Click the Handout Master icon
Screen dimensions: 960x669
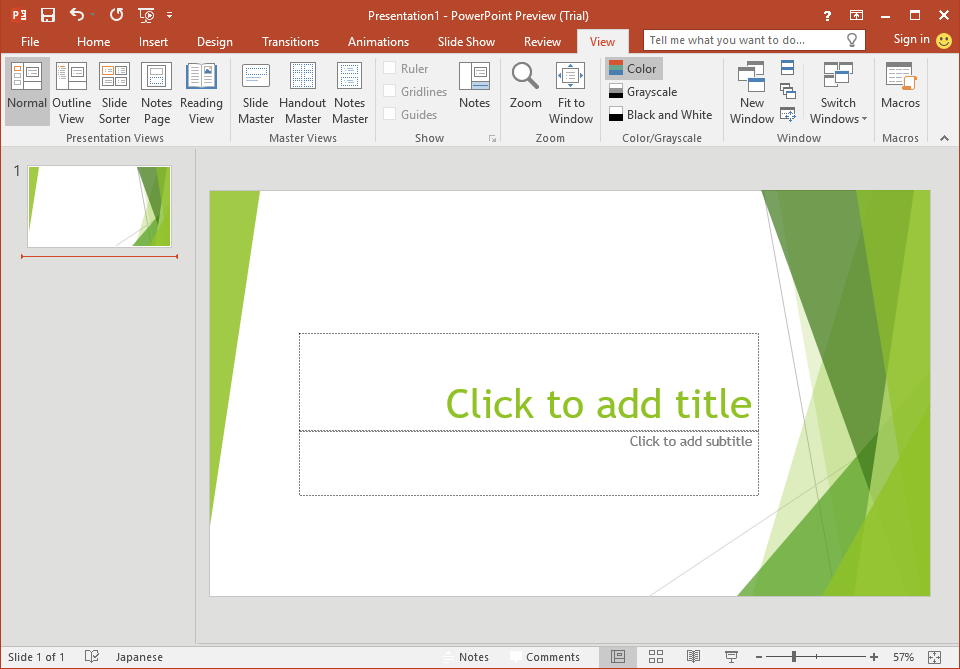tap(302, 92)
